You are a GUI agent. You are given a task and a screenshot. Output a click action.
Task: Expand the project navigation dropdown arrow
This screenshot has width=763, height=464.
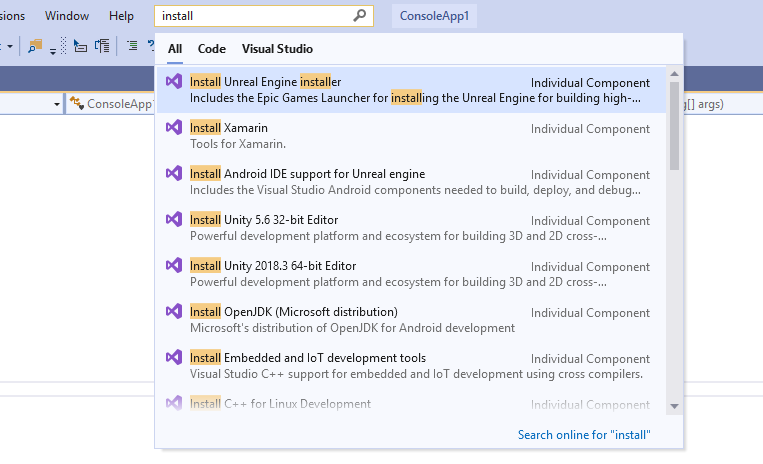tap(56, 104)
